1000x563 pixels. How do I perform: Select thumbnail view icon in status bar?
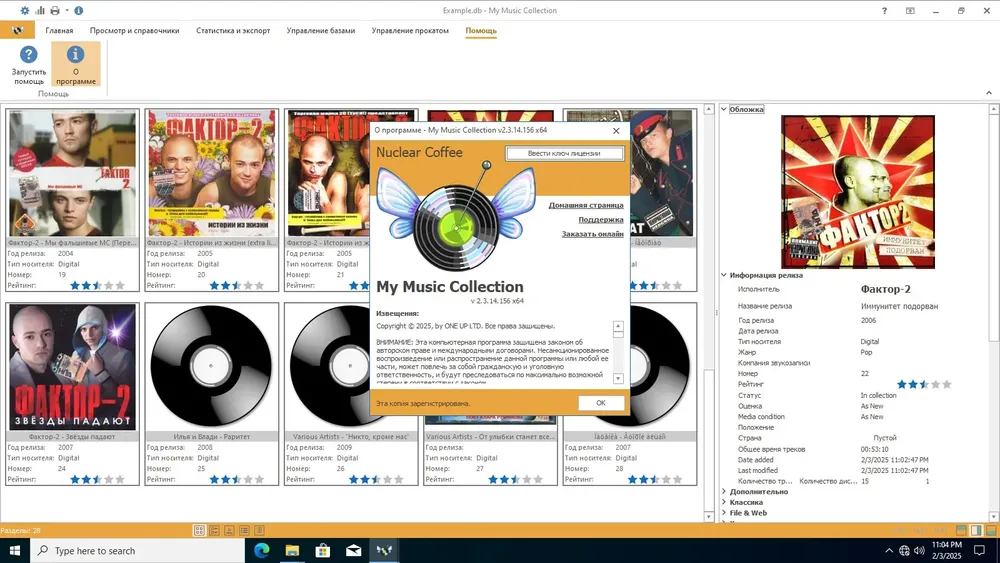pos(199,530)
